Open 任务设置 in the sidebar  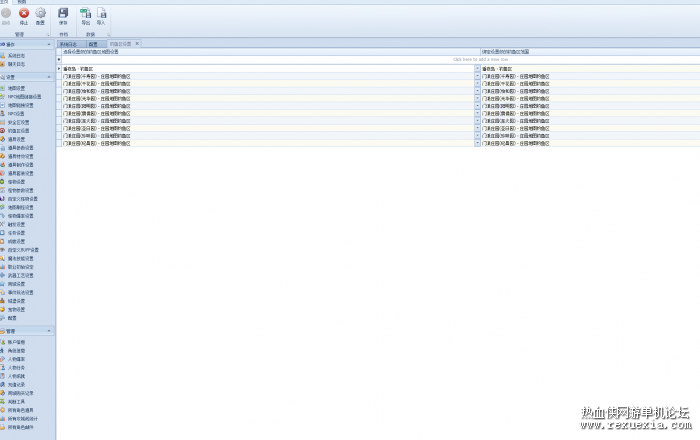(x=16, y=233)
